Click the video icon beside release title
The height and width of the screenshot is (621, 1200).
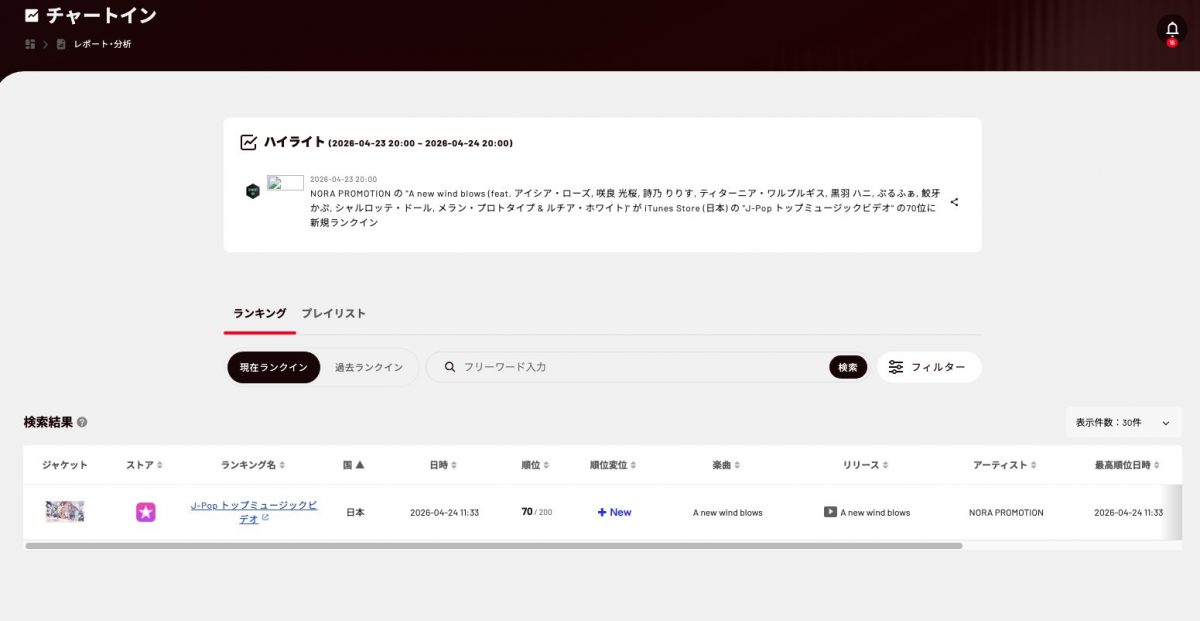pos(830,512)
